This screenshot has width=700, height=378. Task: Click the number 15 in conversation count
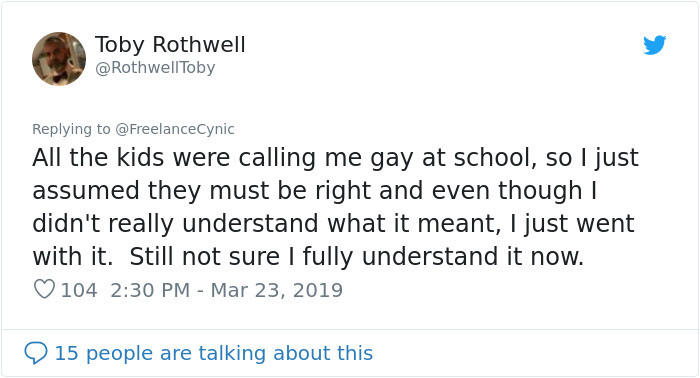coord(67,353)
